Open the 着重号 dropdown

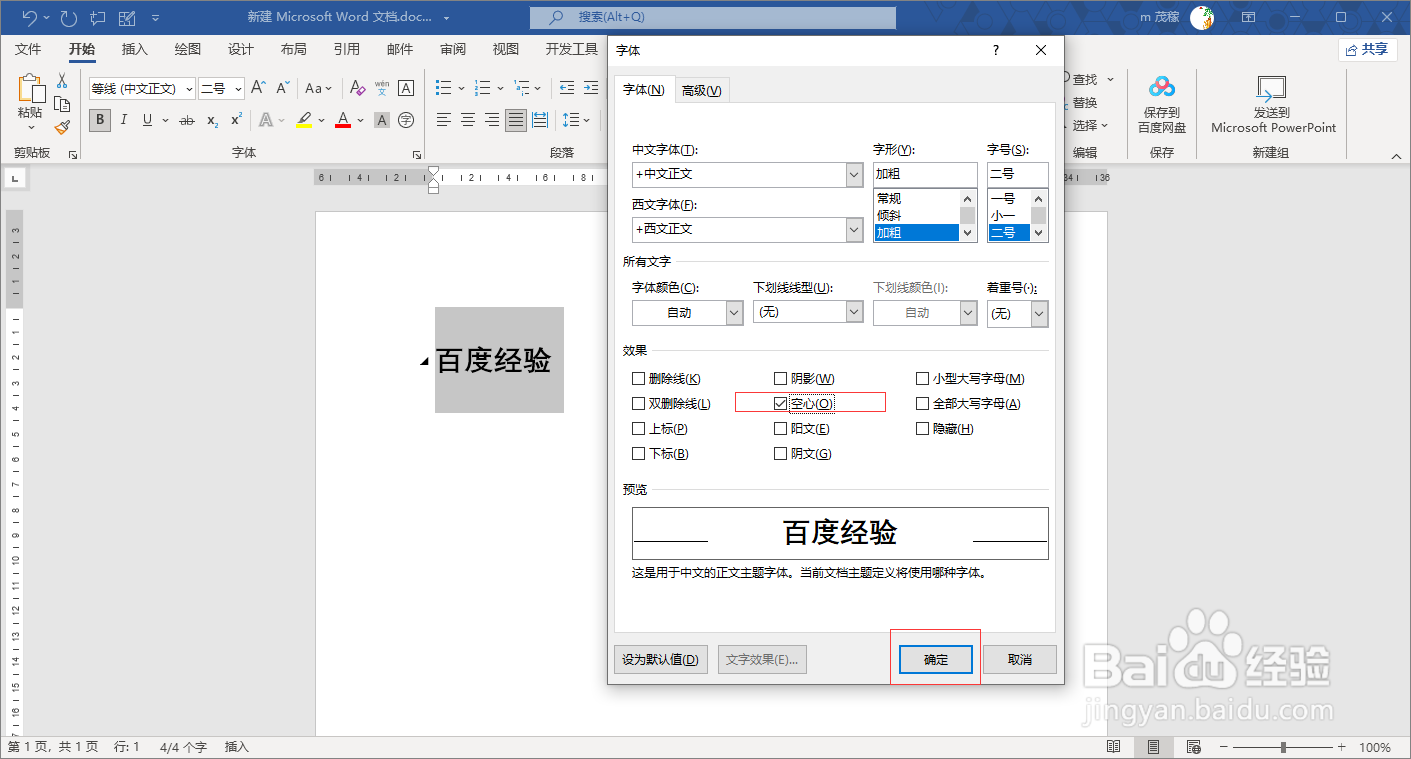(x=1039, y=314)
